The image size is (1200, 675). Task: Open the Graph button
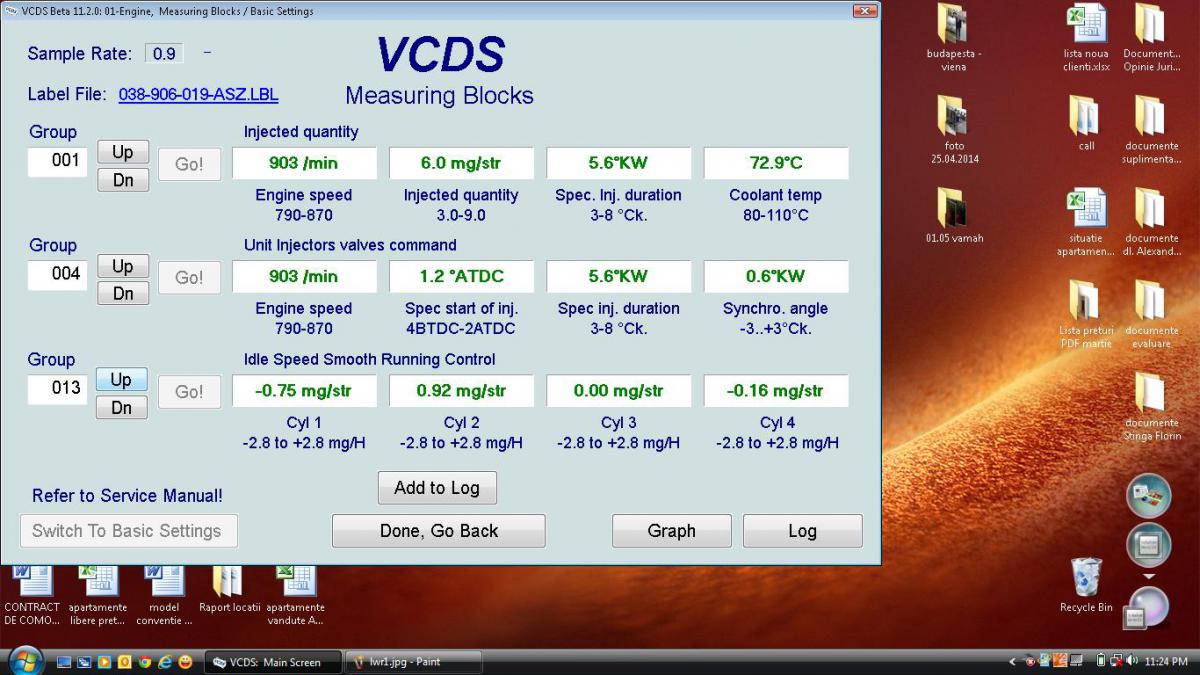pyautogui.click(x=672, y=531)
